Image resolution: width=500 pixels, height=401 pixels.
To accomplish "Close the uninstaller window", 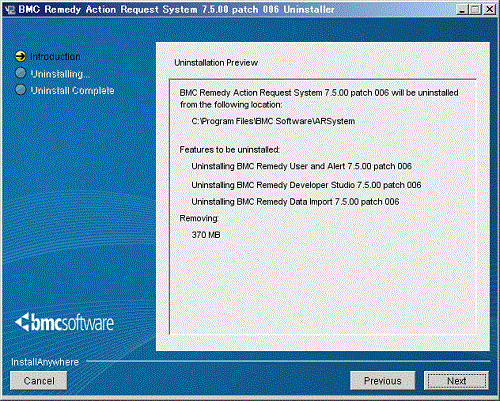I will point(489,9).
